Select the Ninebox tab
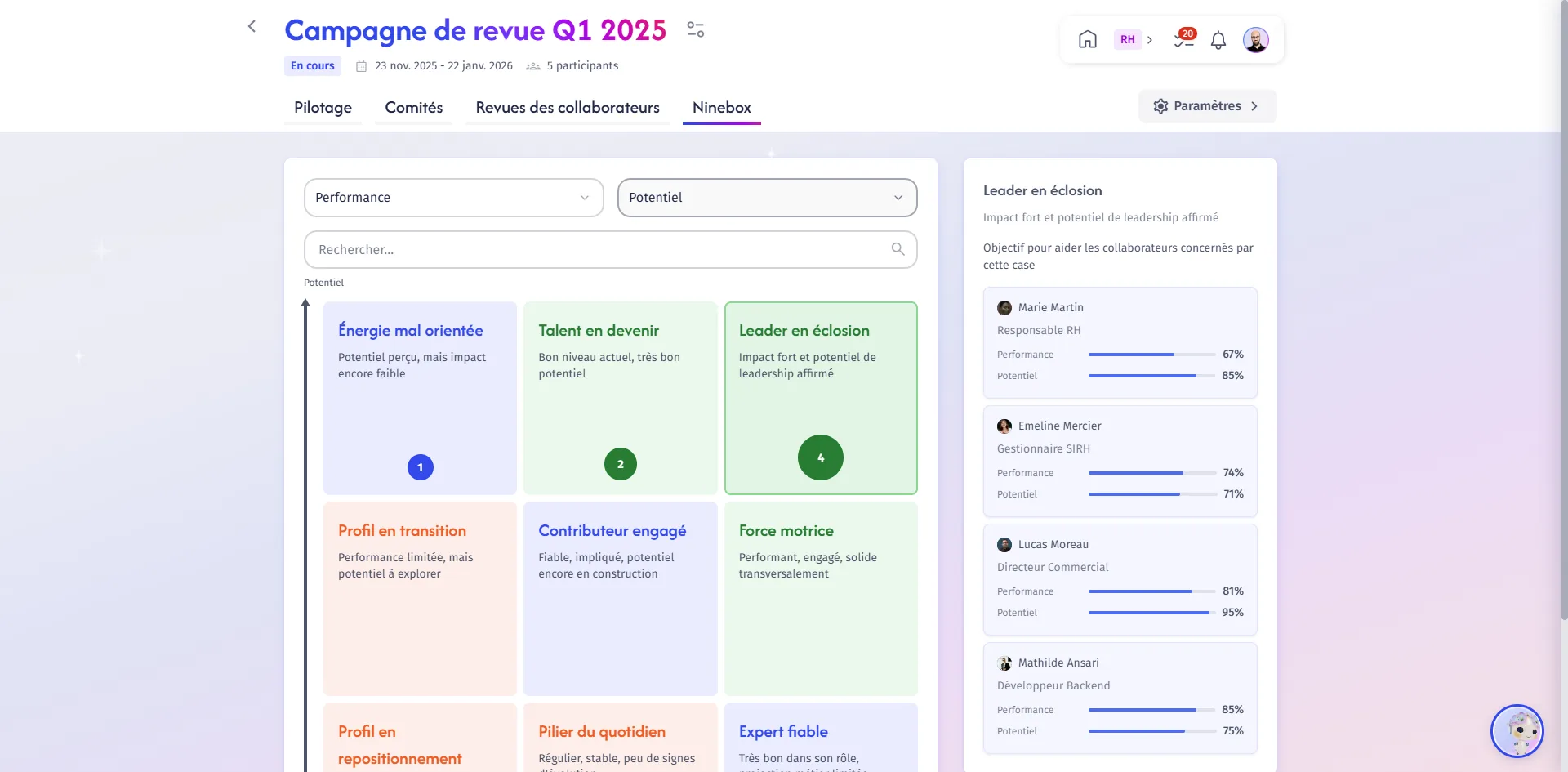The width and height of the screenshot is (1568, 772). tap(722, 108)
